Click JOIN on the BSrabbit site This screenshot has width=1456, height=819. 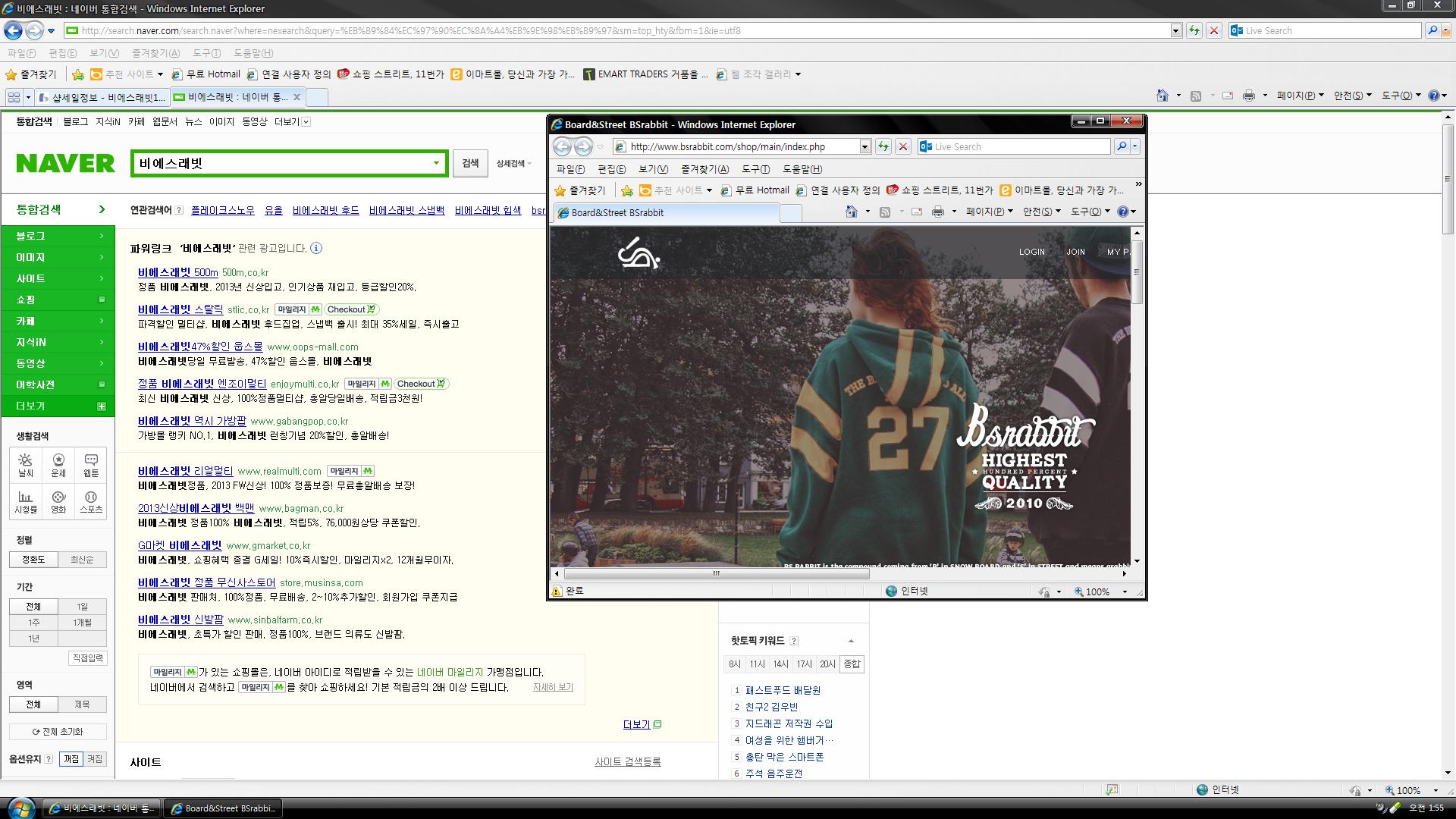[1075, 252]
